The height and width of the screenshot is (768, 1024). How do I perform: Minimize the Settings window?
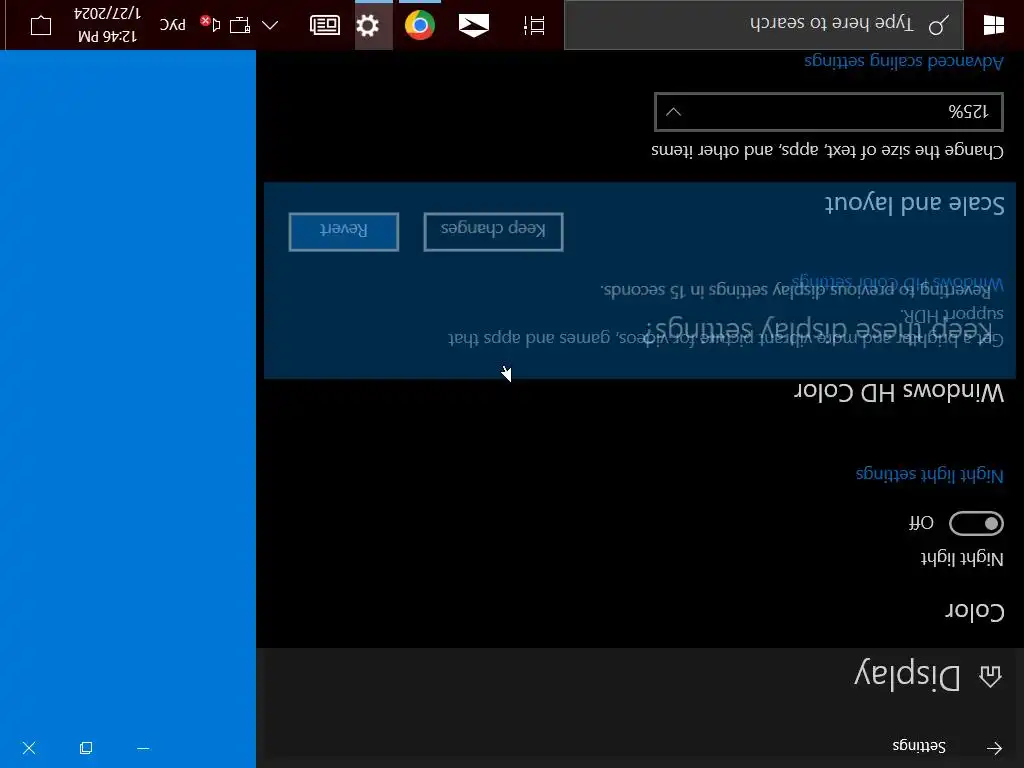[143, 748]
